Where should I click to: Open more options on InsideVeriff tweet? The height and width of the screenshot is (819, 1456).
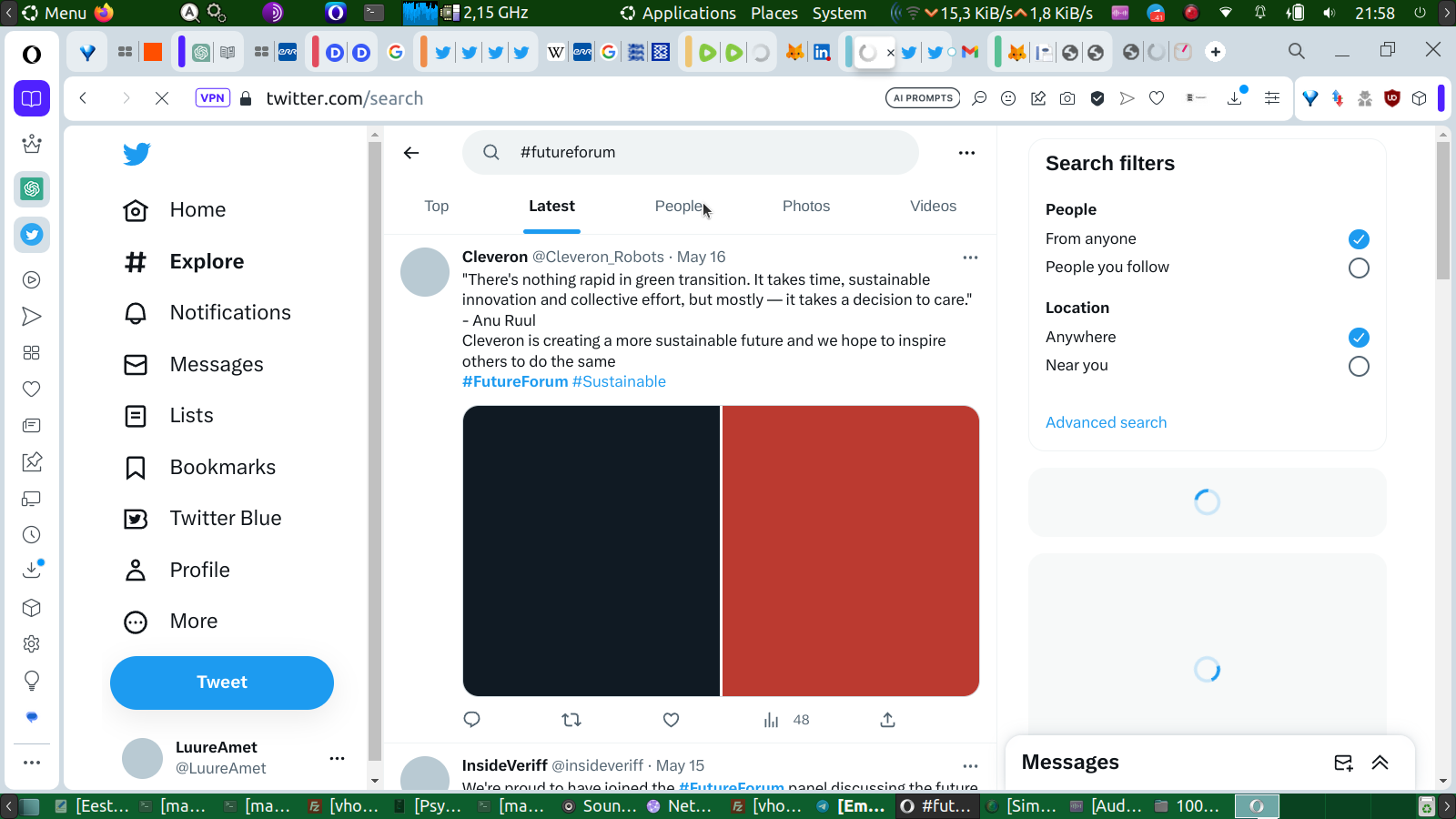click(970, 766)
